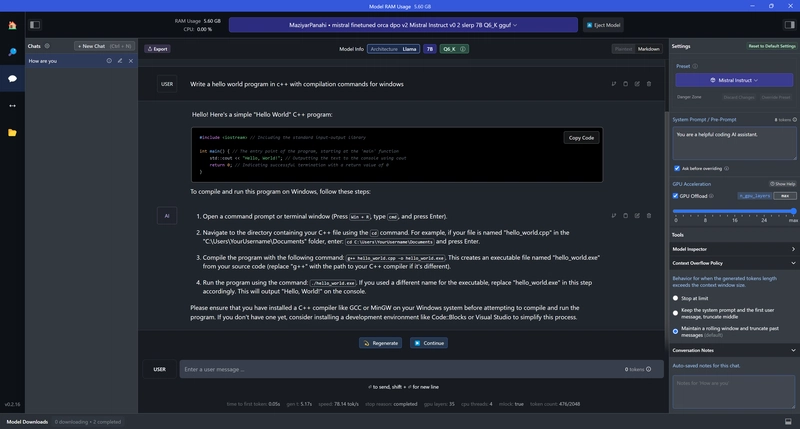Click Show Help under GPU Acceleration
Screen dimensions: 800x429
click(783, 184)
